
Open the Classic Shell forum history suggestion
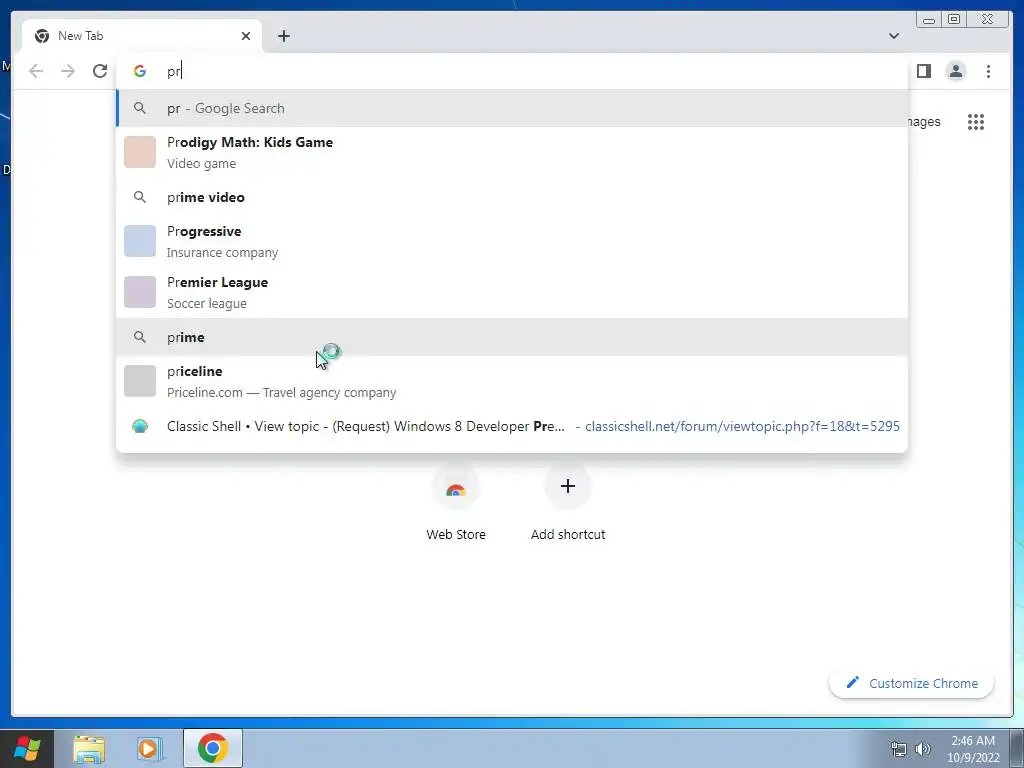pyautogui.click(x=512, y=426)
